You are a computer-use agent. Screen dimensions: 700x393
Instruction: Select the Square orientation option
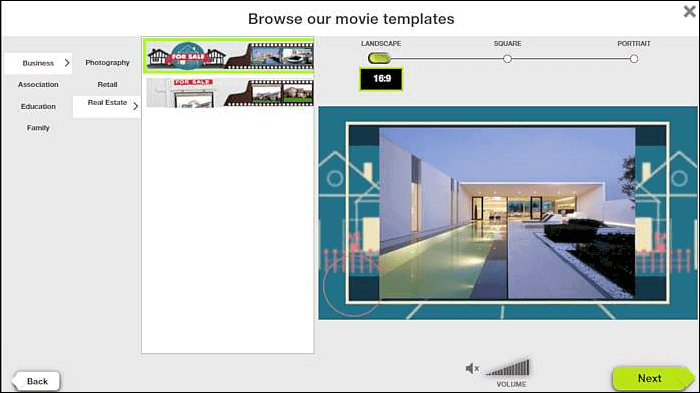[x=507, y=59]
